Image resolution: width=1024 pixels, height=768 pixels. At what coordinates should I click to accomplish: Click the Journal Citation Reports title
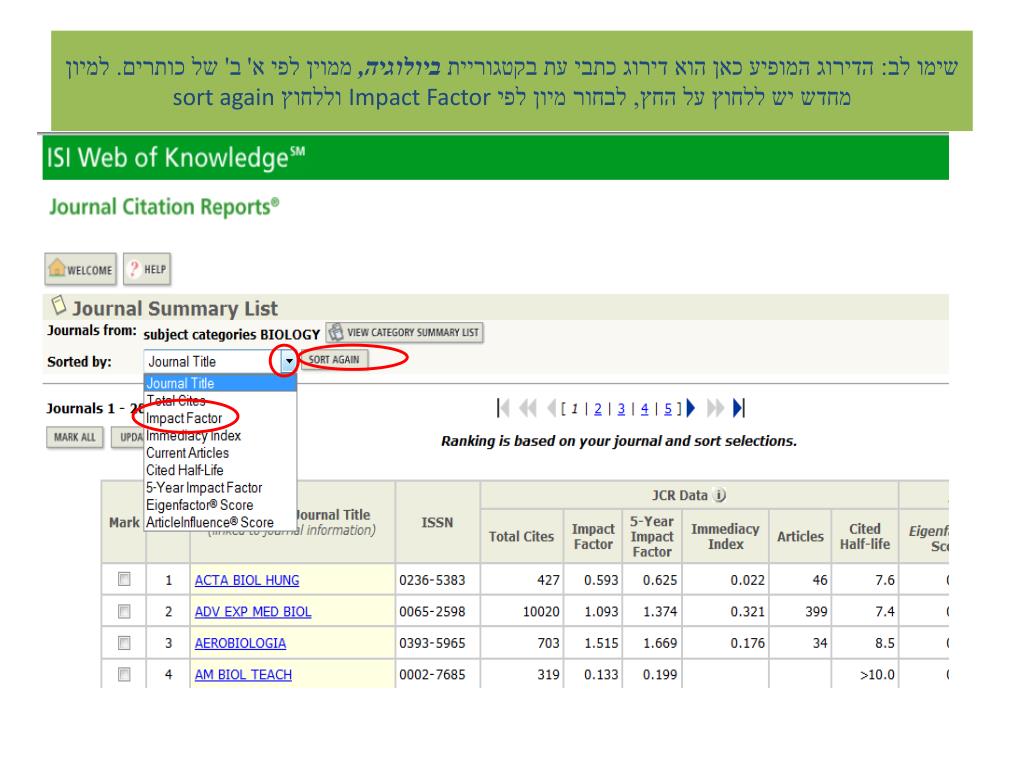click(x=164, y=207)
